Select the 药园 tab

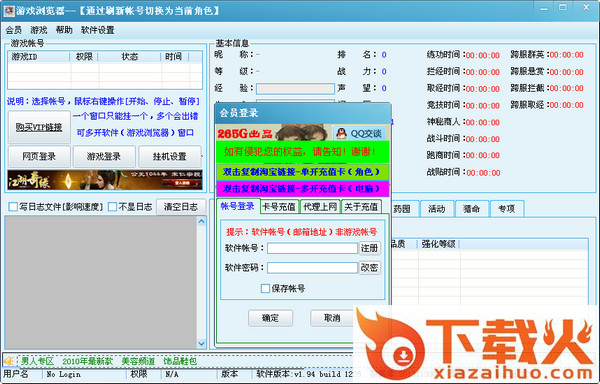point(402,208)
